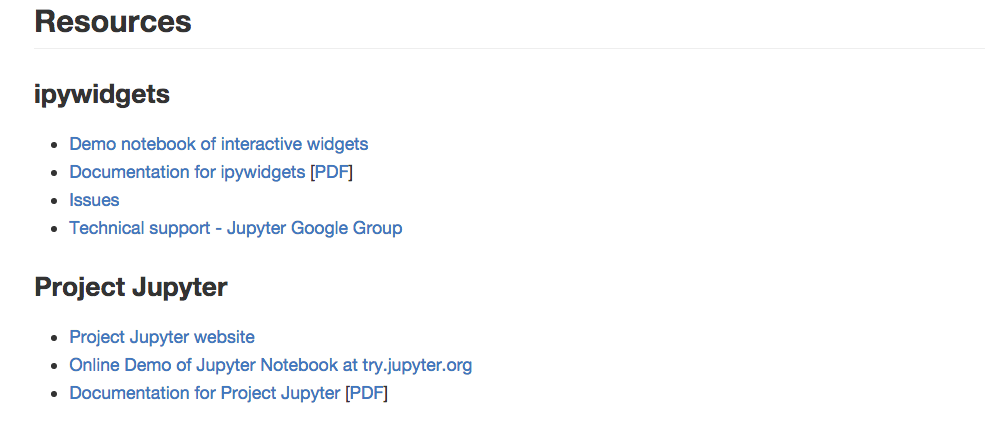Viewport: 985px width, 448px height.
Task: Open Documentation for Project Jupyter link
Action: click(204, 393)
